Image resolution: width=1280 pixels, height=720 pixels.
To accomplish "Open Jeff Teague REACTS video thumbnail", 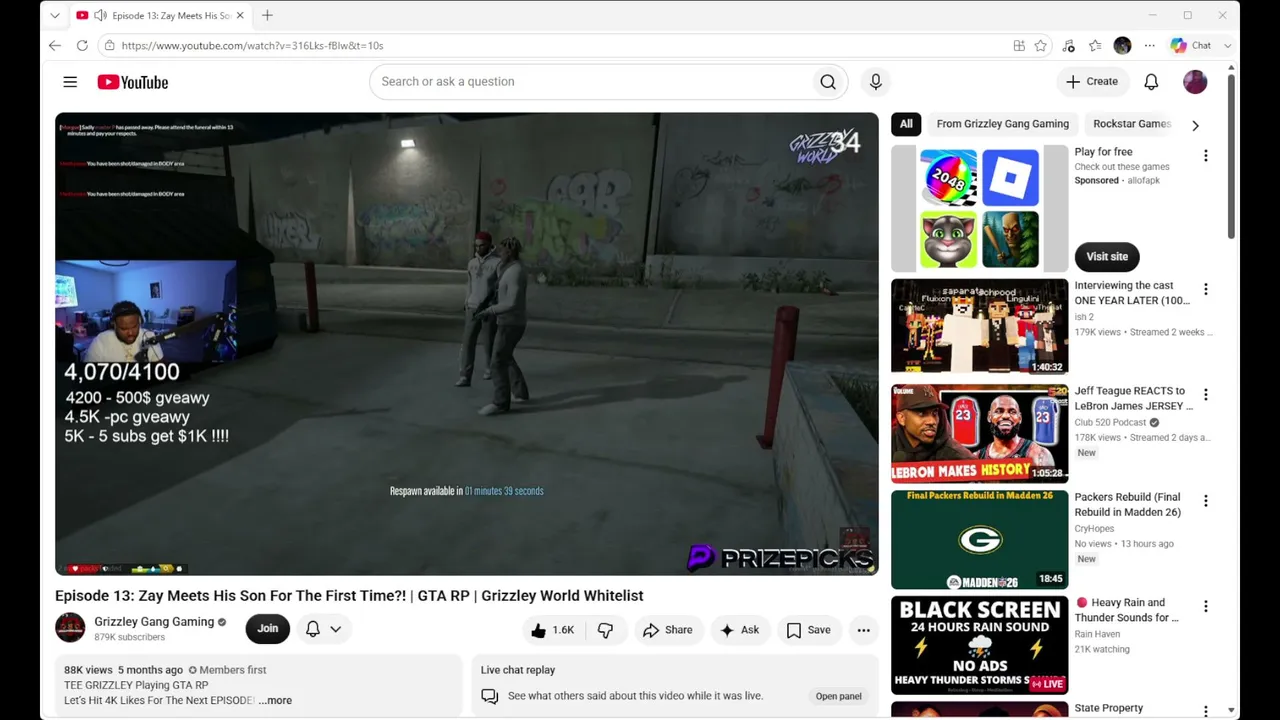I will click(x=980, y=433).
